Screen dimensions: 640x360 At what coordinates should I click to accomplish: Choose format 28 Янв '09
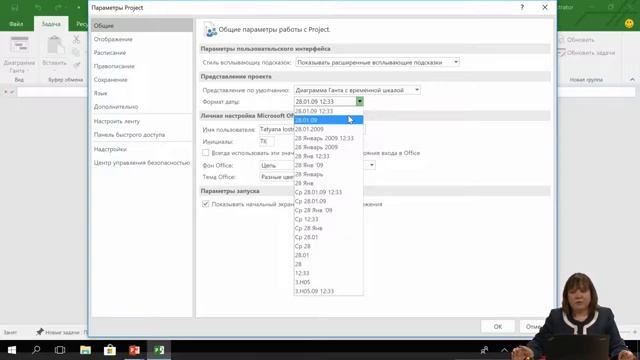[328, 165]
